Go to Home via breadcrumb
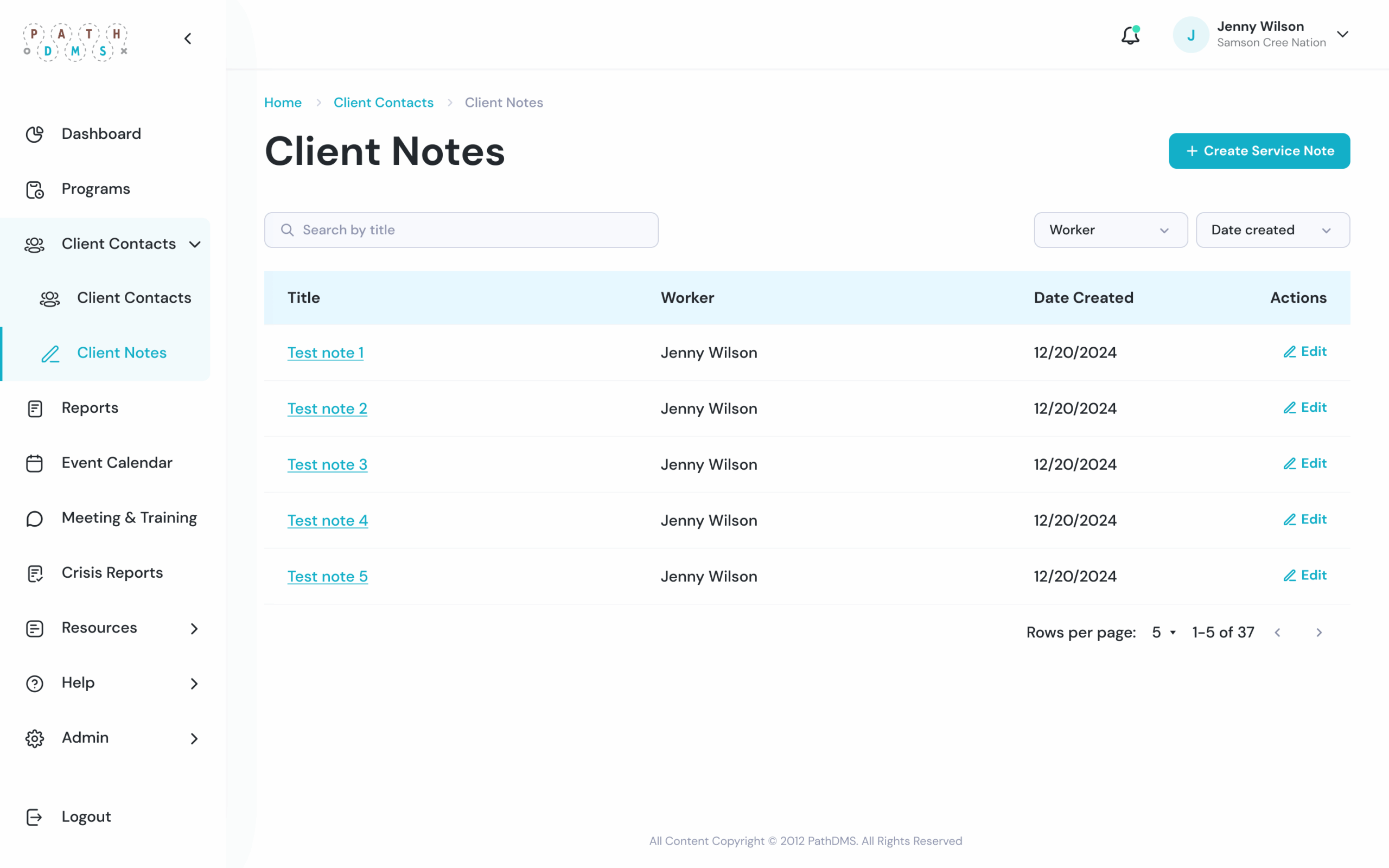1389x868 pixels. (x=283, y=102)
